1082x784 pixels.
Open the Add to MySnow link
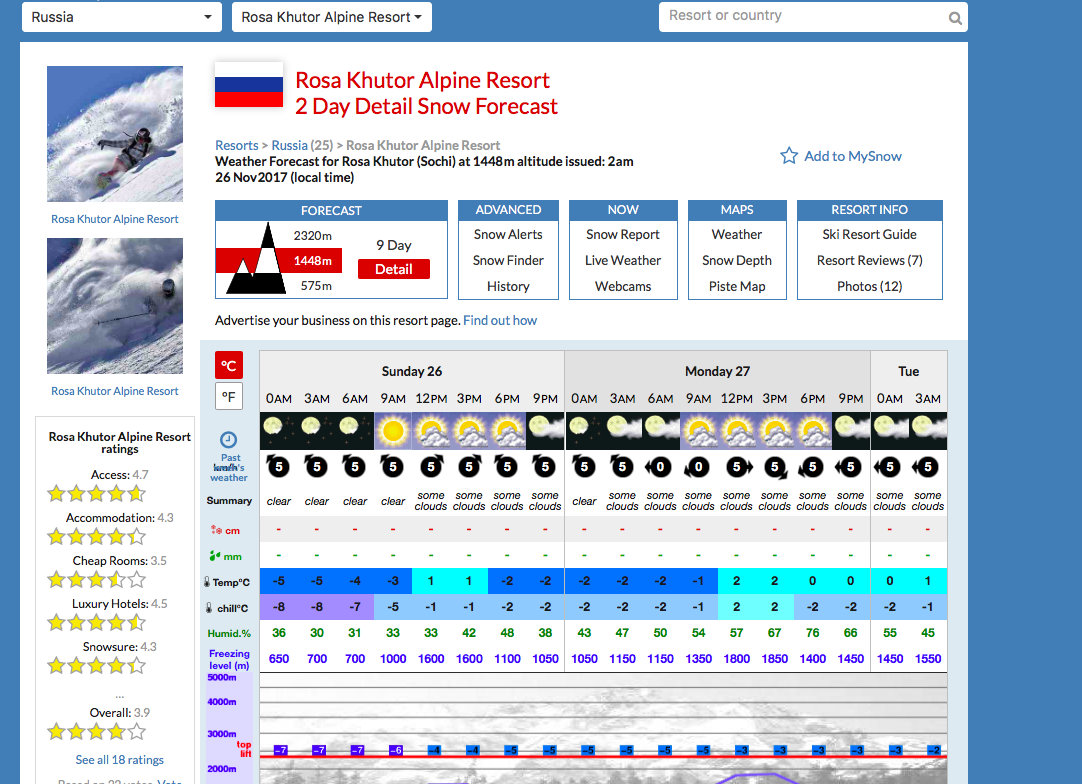[853, 157]
